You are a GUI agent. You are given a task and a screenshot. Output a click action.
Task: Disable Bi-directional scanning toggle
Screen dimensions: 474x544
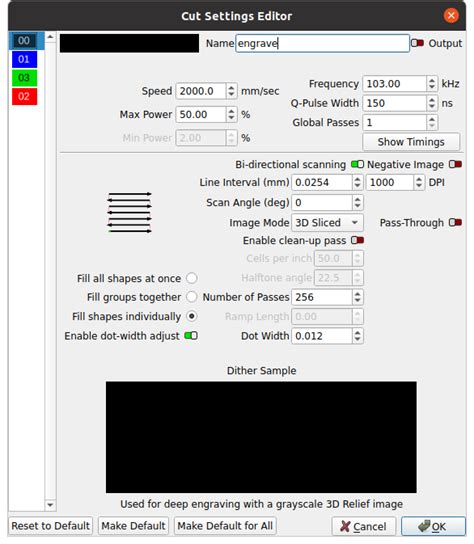[357, 164]
